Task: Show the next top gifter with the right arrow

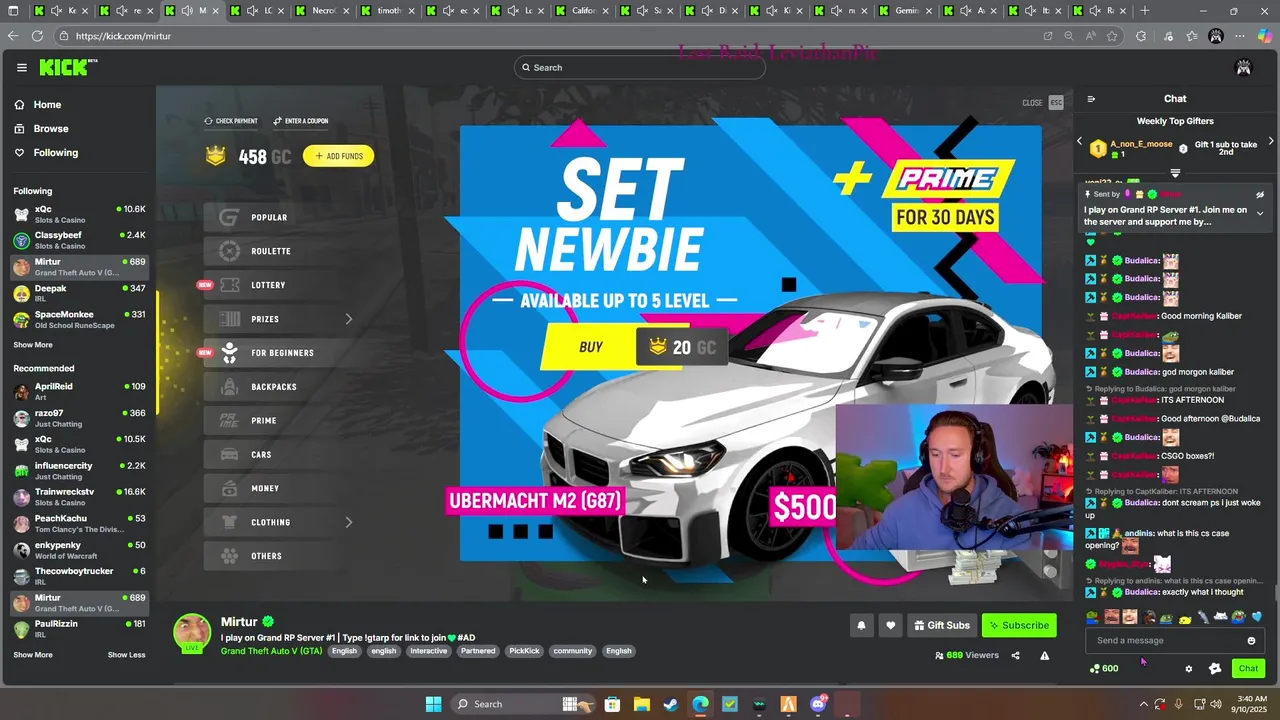Action: [x=1271, y=142]
